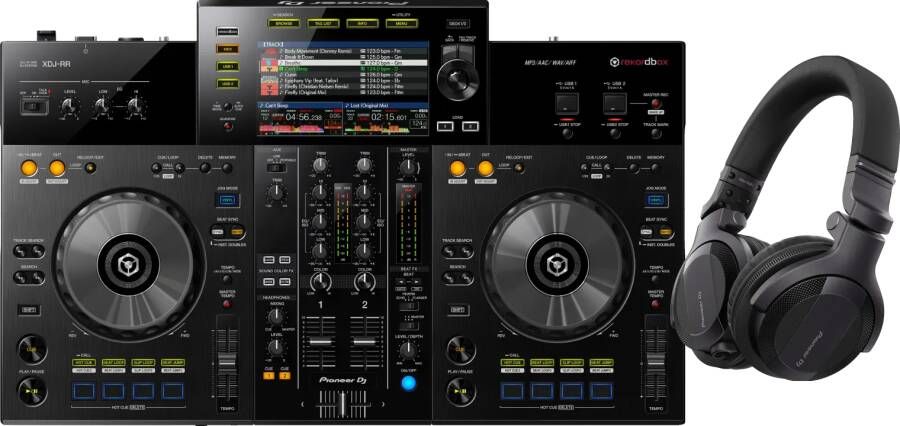Click RELOOP/EXIT button on left deck
The image size is (900, 426).
pos(90,168)
